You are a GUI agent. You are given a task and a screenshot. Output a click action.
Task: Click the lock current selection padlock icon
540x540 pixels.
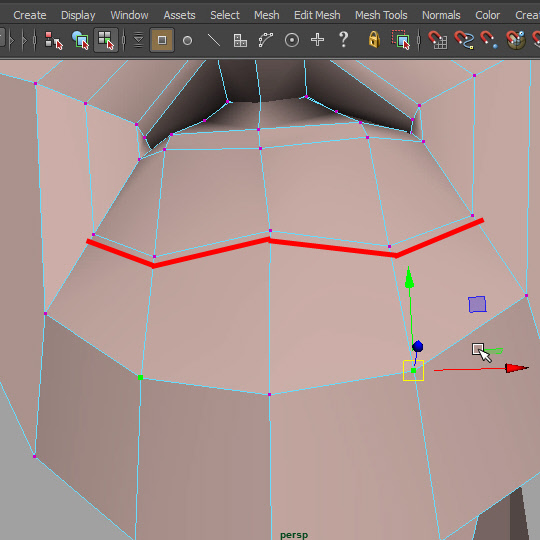point(374,40)
